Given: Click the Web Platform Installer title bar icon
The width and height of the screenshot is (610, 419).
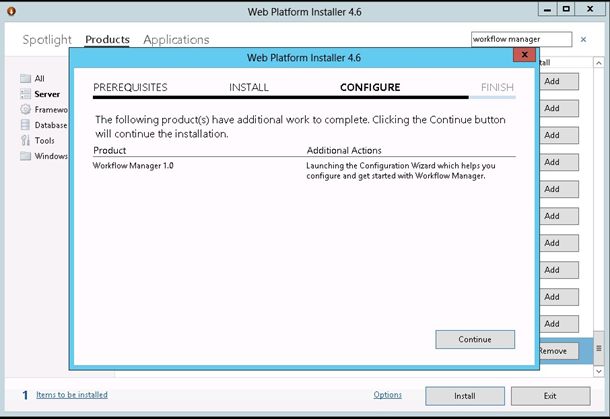Looking at the screenshot, I should tap(11, 11).
